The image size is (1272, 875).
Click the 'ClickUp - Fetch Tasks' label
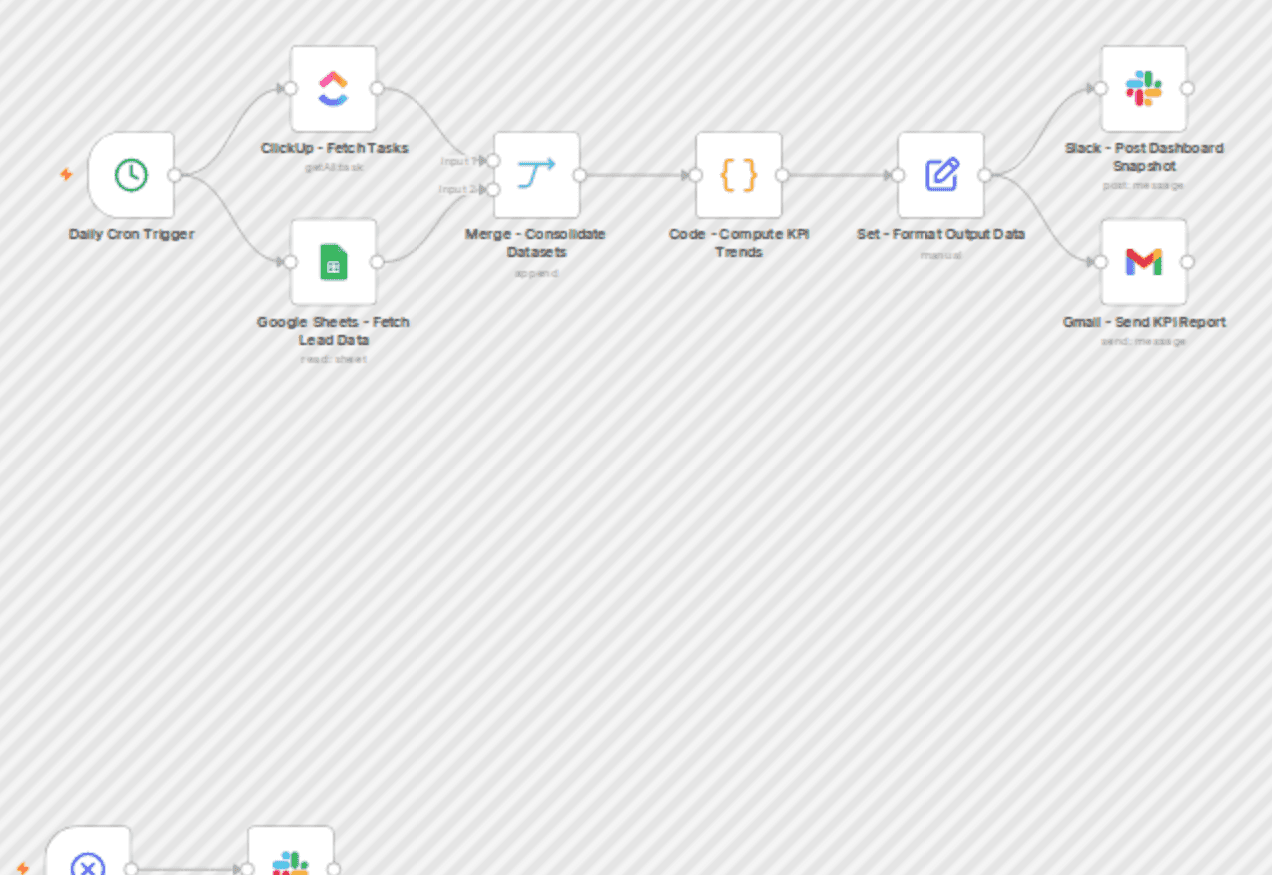pyautogui.click(x=334, y=148)
